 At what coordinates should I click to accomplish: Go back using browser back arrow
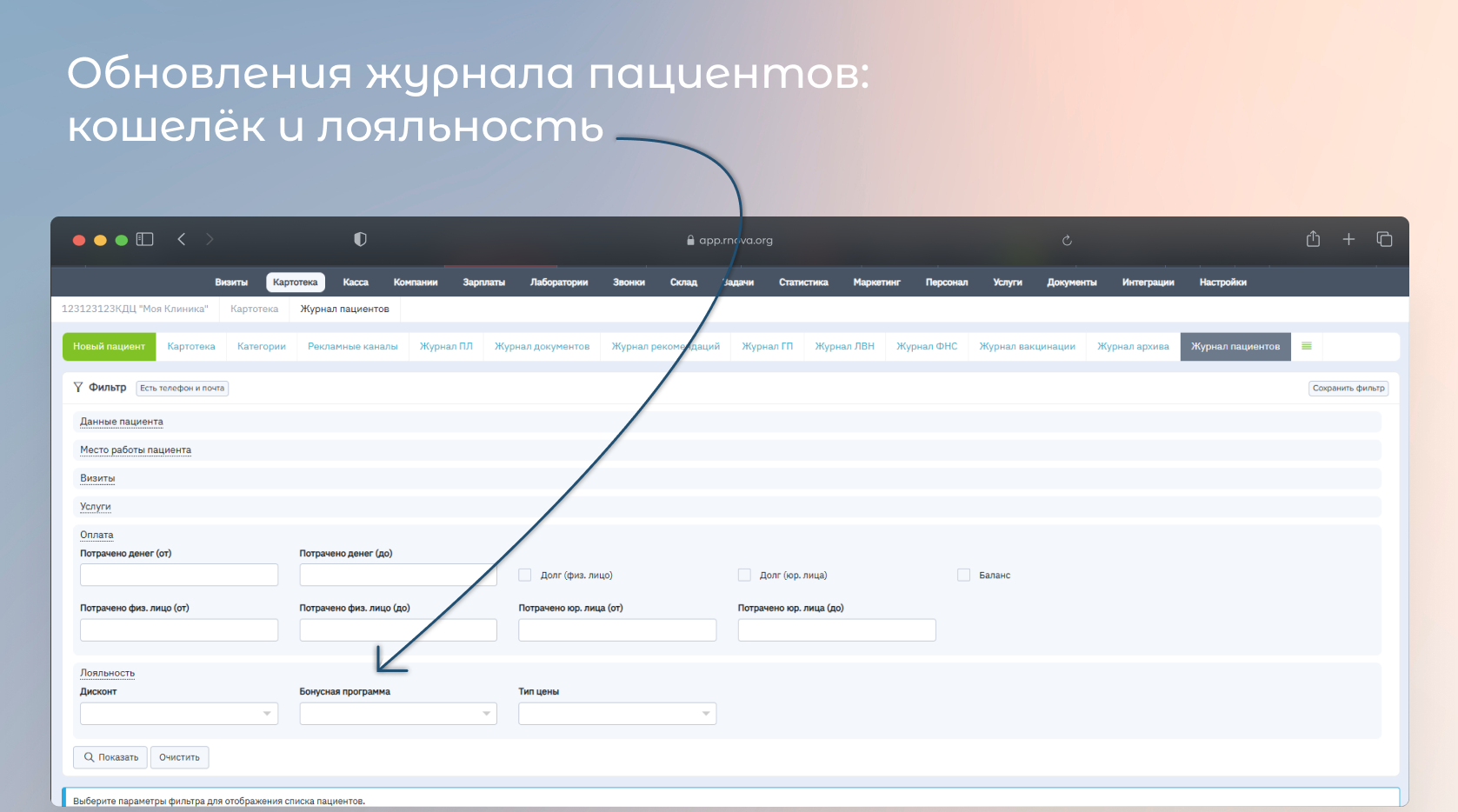(182, 239)
